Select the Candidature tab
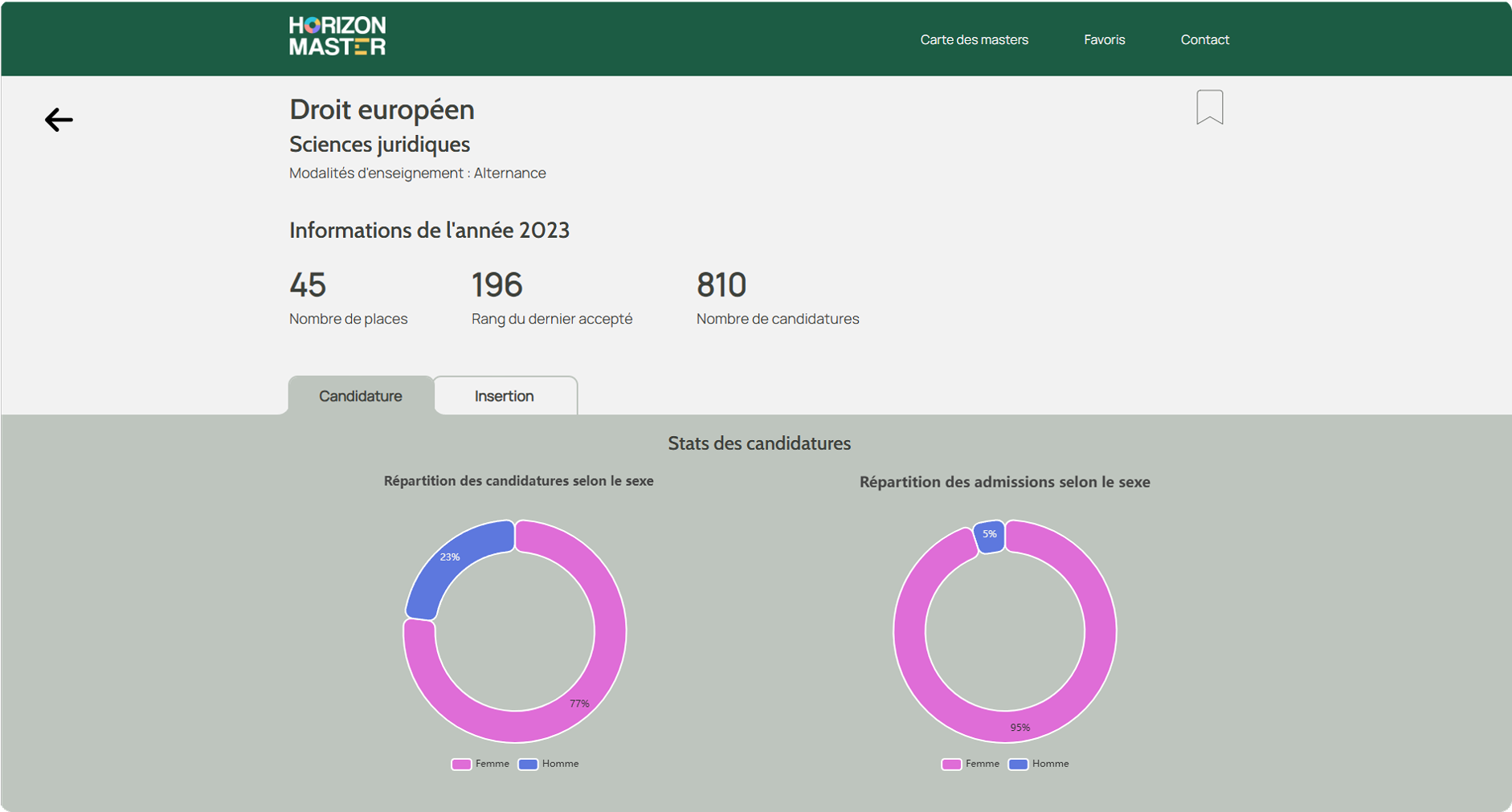1512x812 pixels. click(x=361, y=396)
